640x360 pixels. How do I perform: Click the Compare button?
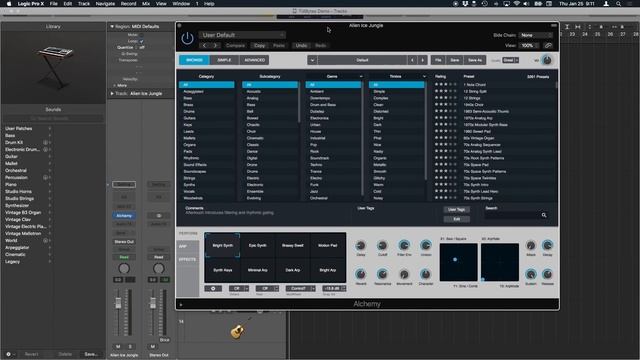tap(236, 46)
